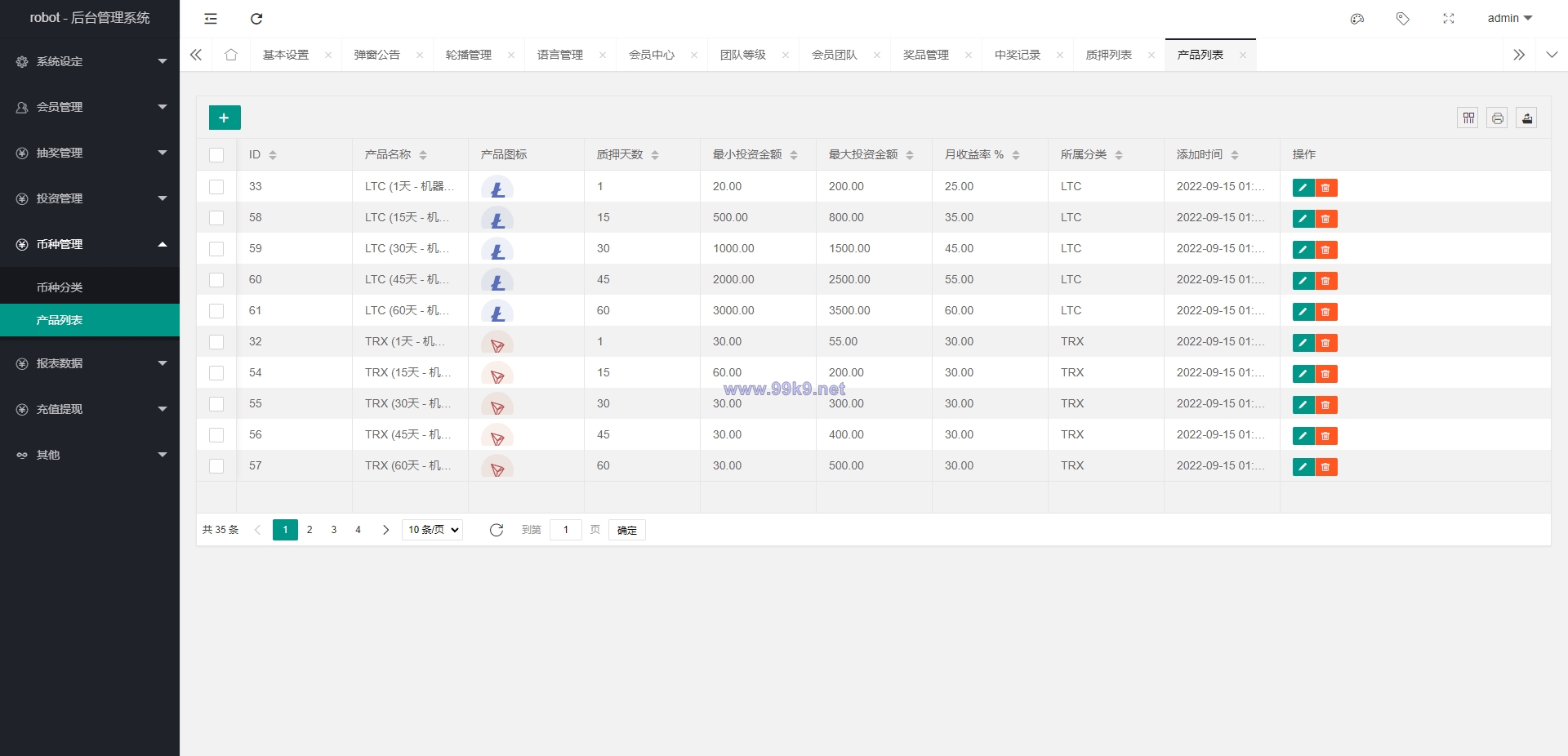
Task: Collapse the 币种管理 sidebar menu
Action: (x=90, y=244)
